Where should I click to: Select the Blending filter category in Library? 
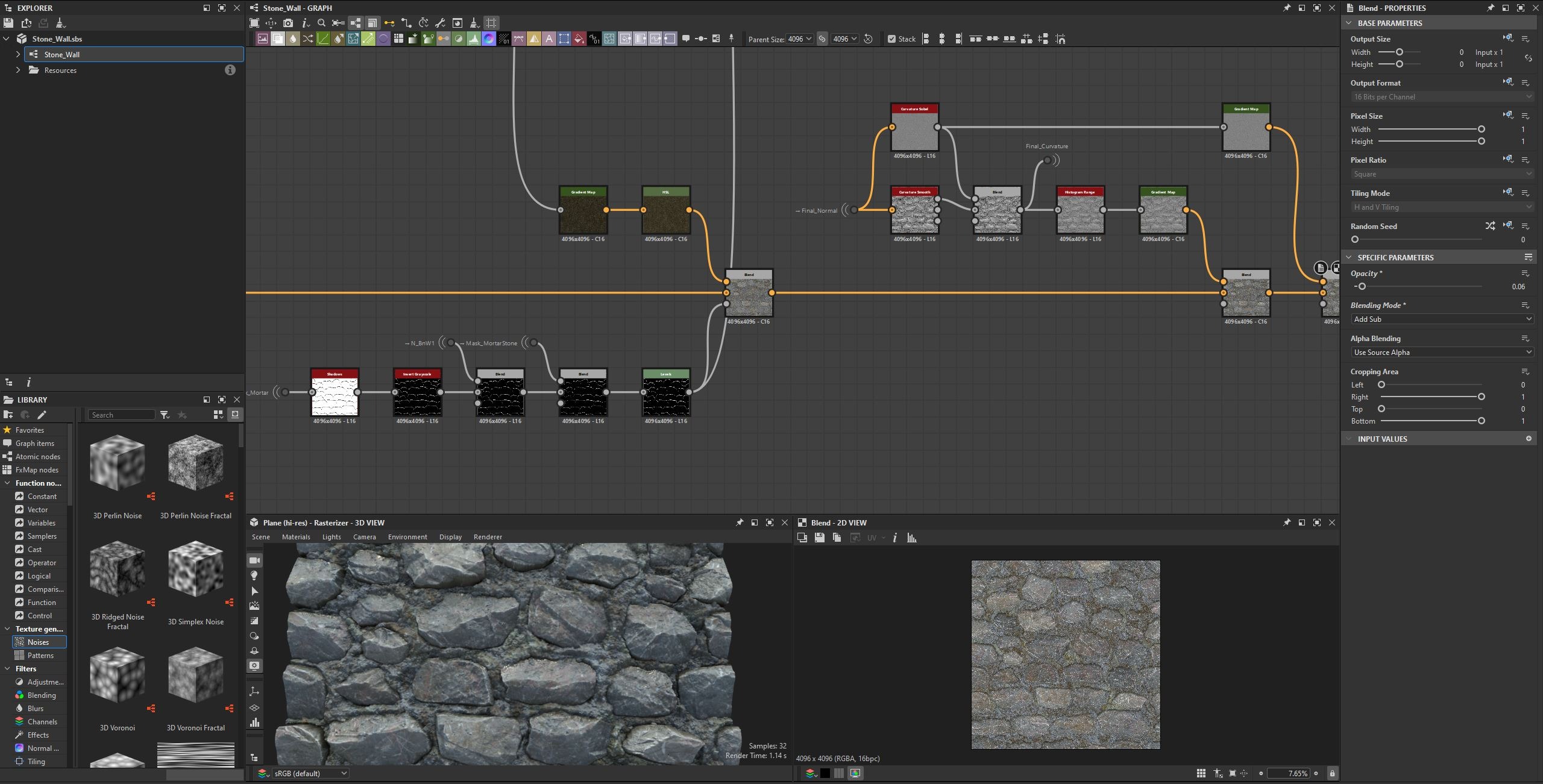[41, 695]
